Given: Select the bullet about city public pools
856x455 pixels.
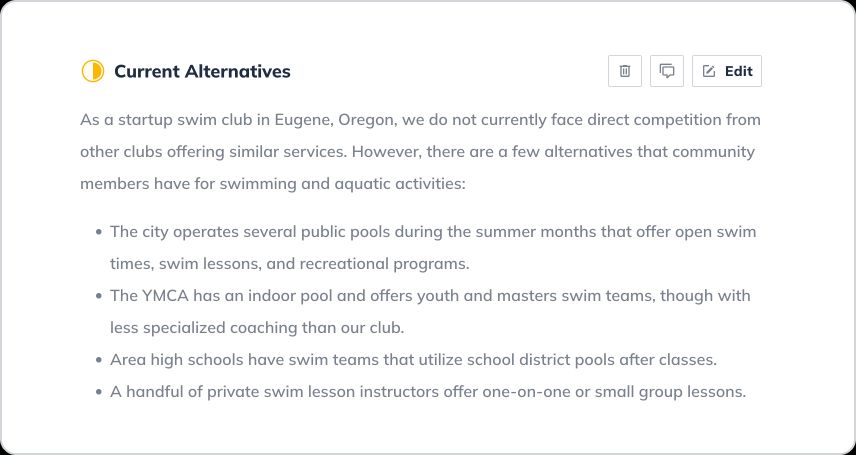Looking at the screenshot, I should click(x=432, y=232).
